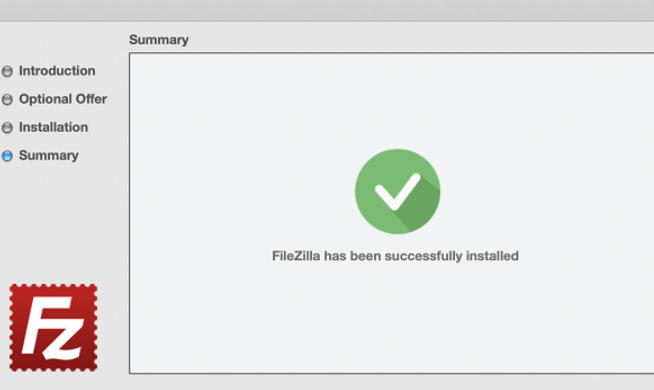Click the gray window title bar
This screenshot has height=390, width=654.
click(x=327, y=10)
